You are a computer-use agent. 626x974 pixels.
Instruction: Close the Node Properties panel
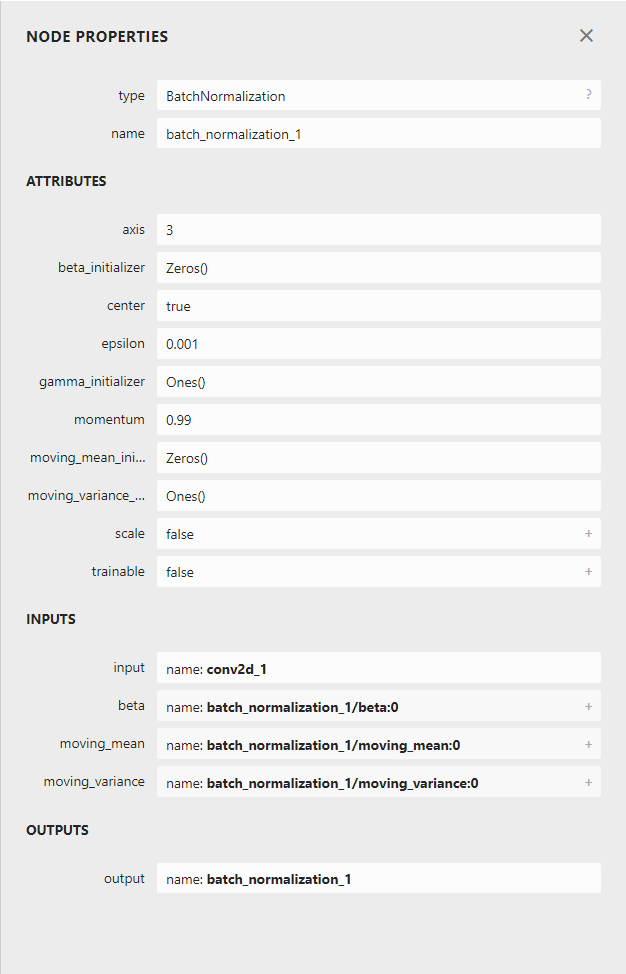[x=586, y=35]
